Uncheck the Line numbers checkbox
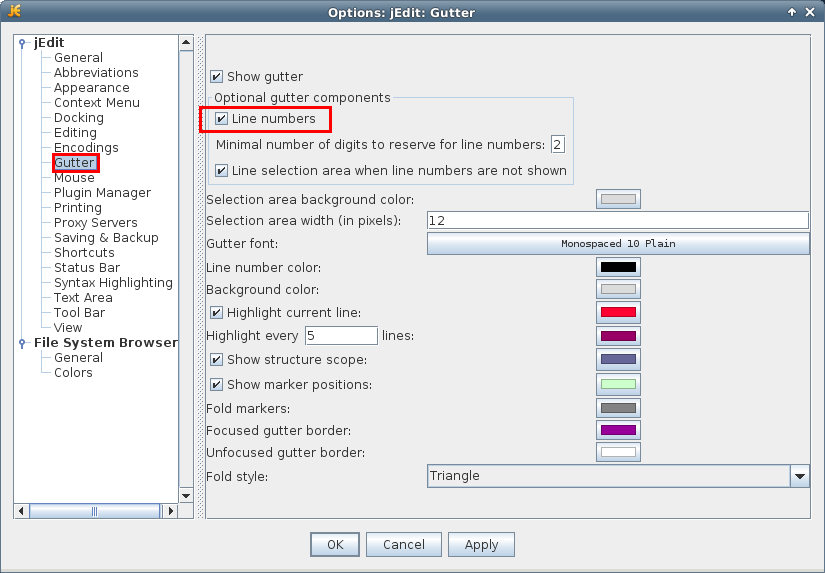Image resolution: width=825 pixels, height=573 pixels. tap(221, 119)
